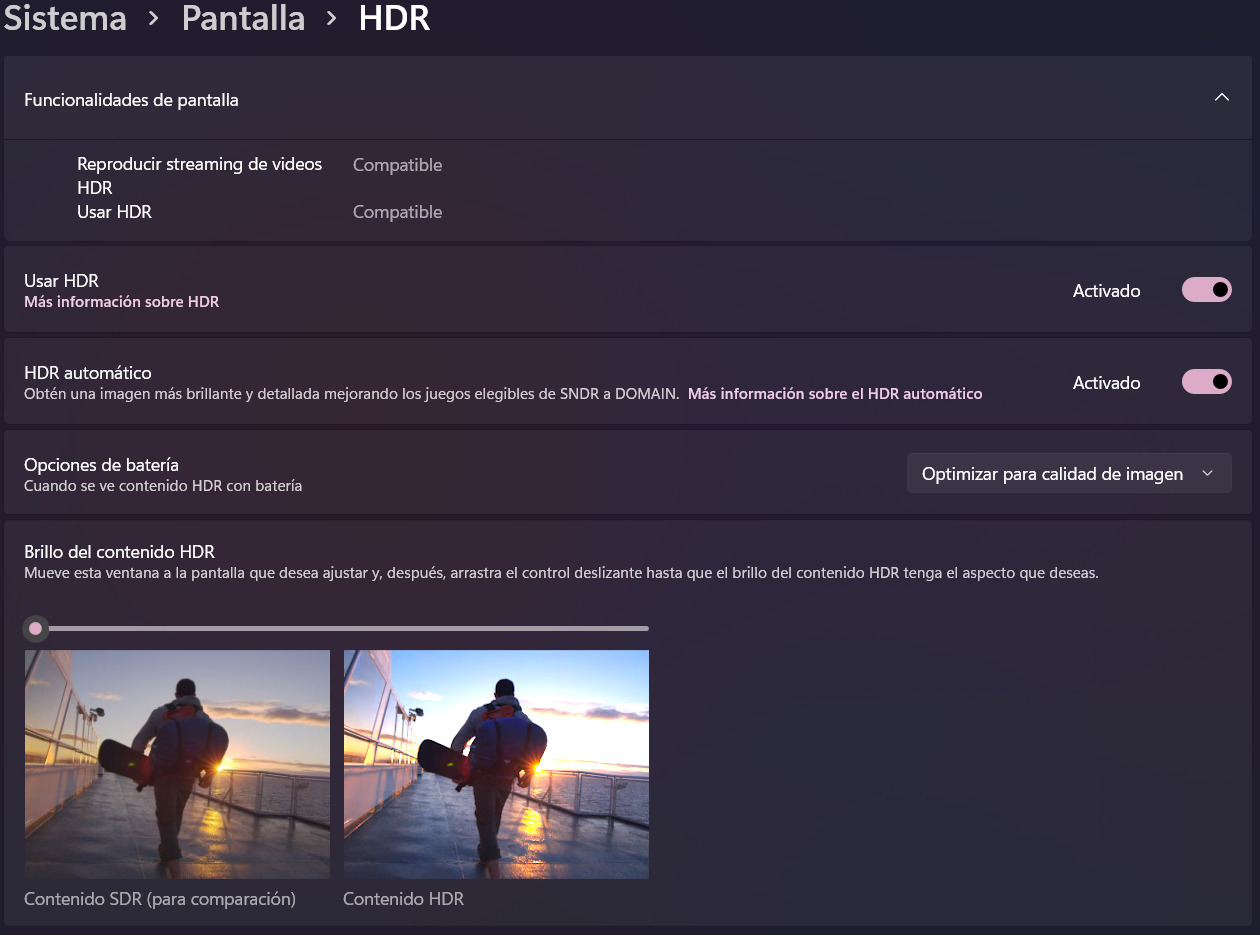Turn off the Usar HDR switch
Image resolution: width=1260 pixels, height=935 pixels.
(1206, 290)
